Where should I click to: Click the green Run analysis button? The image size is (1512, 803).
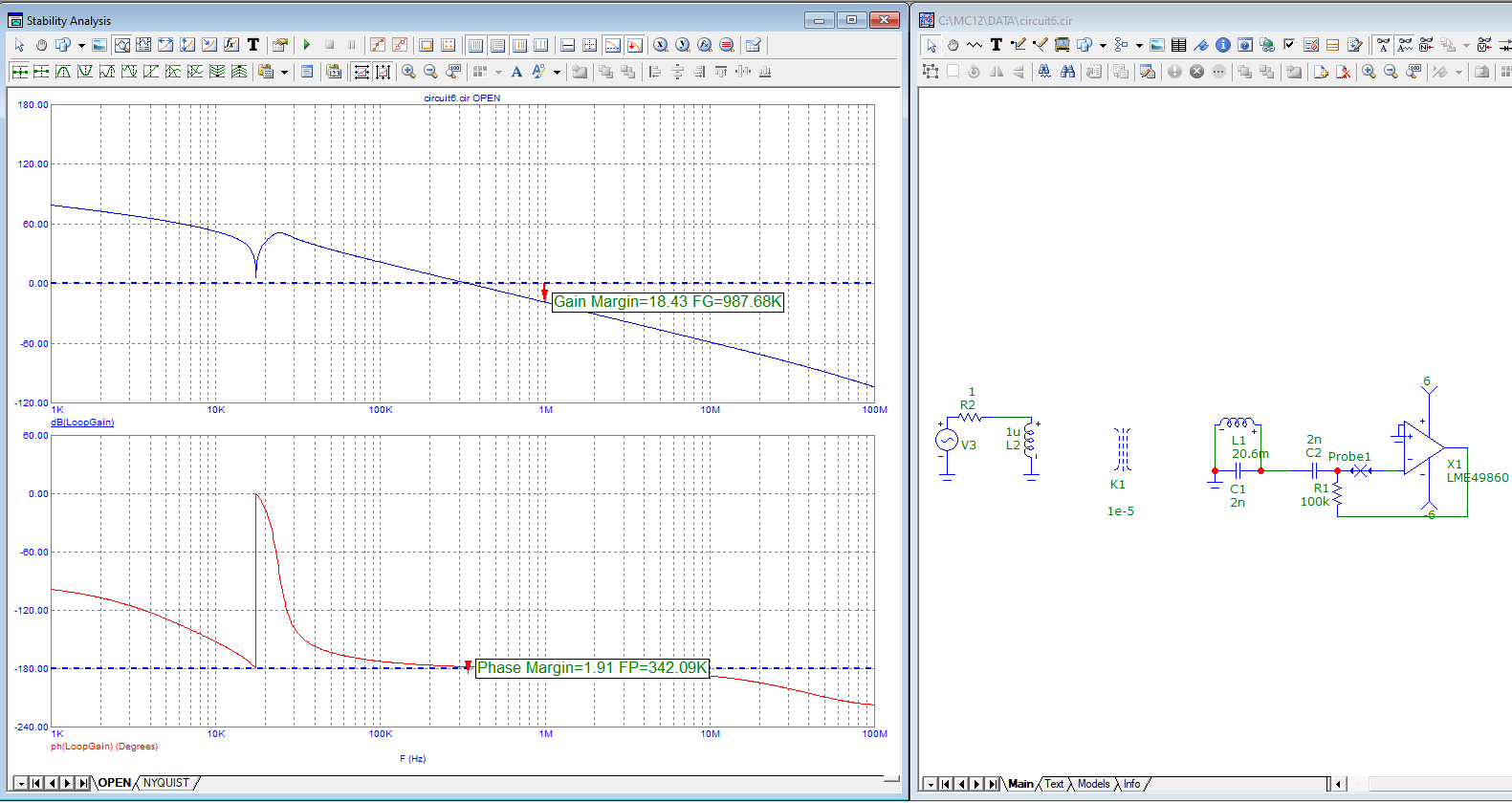point(307,45)
